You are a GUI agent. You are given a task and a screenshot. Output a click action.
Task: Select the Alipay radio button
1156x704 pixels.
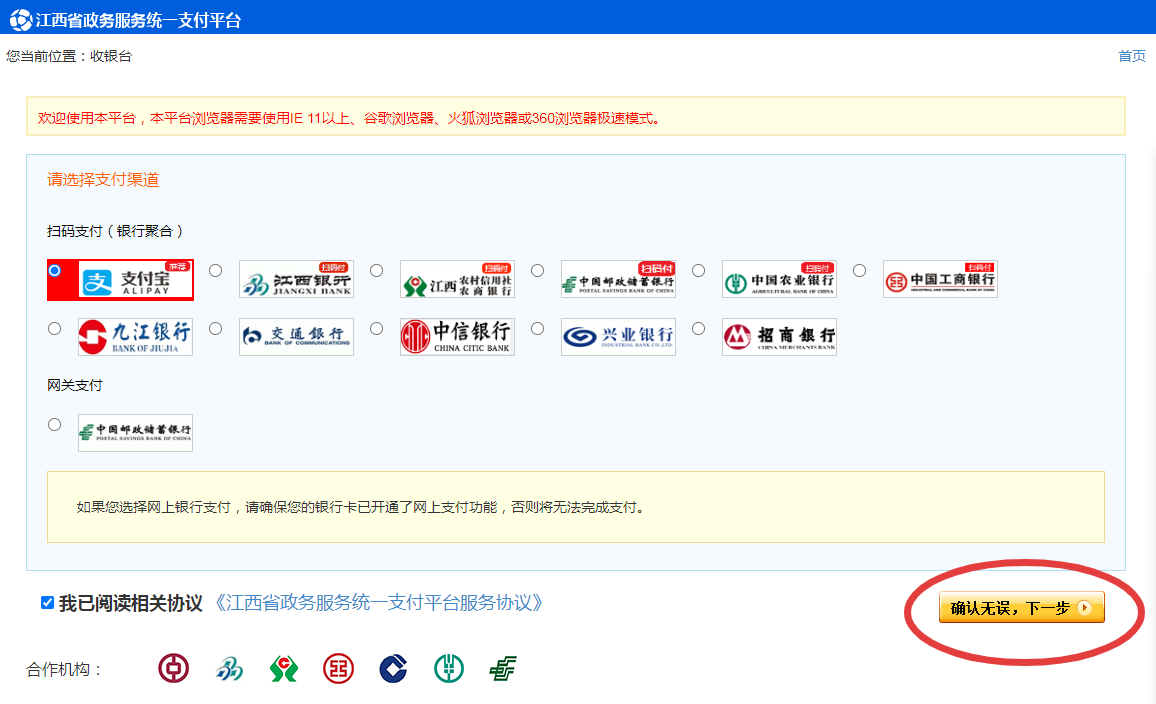[x=55, y=271]
